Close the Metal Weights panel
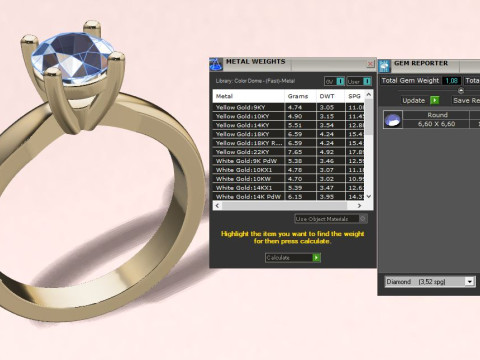Image resolution: width=480 pixels, height=360 pixels. 370,63
